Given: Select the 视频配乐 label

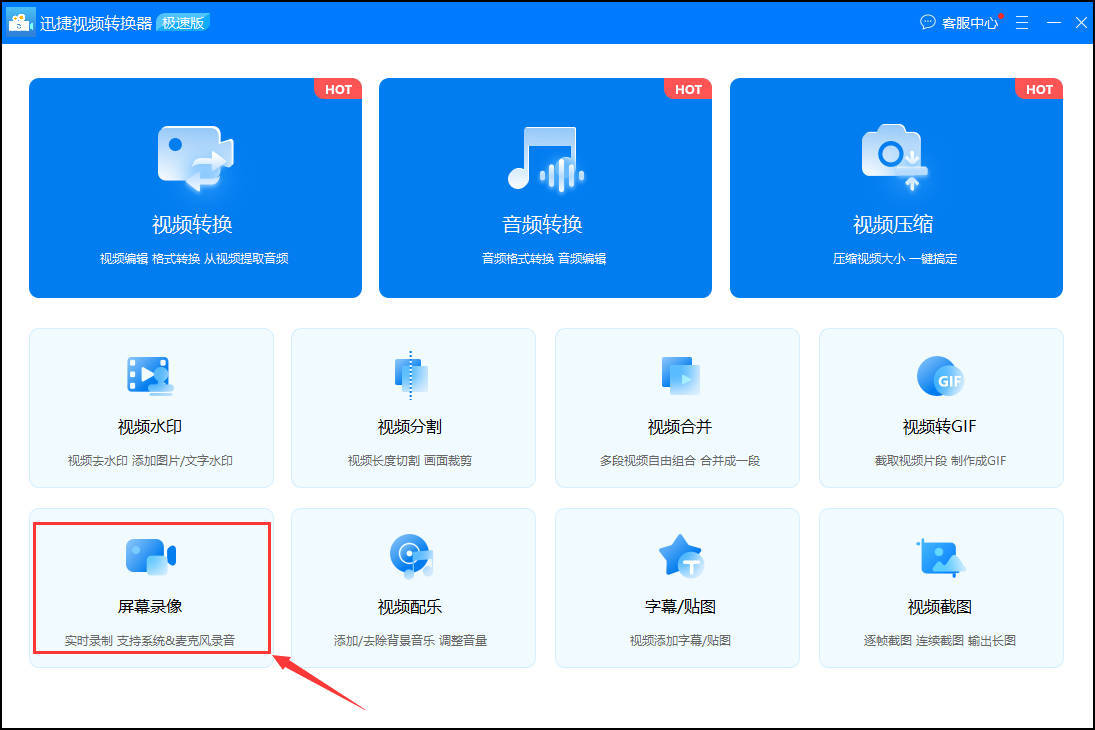Looking at the screenshot, I should point(410,607).
